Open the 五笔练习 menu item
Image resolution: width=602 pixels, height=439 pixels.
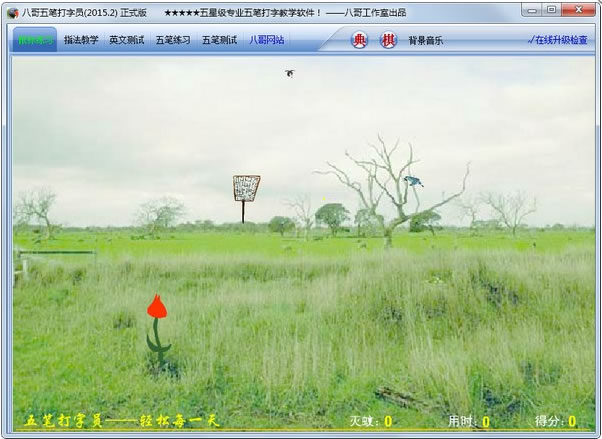click(173, 41)
